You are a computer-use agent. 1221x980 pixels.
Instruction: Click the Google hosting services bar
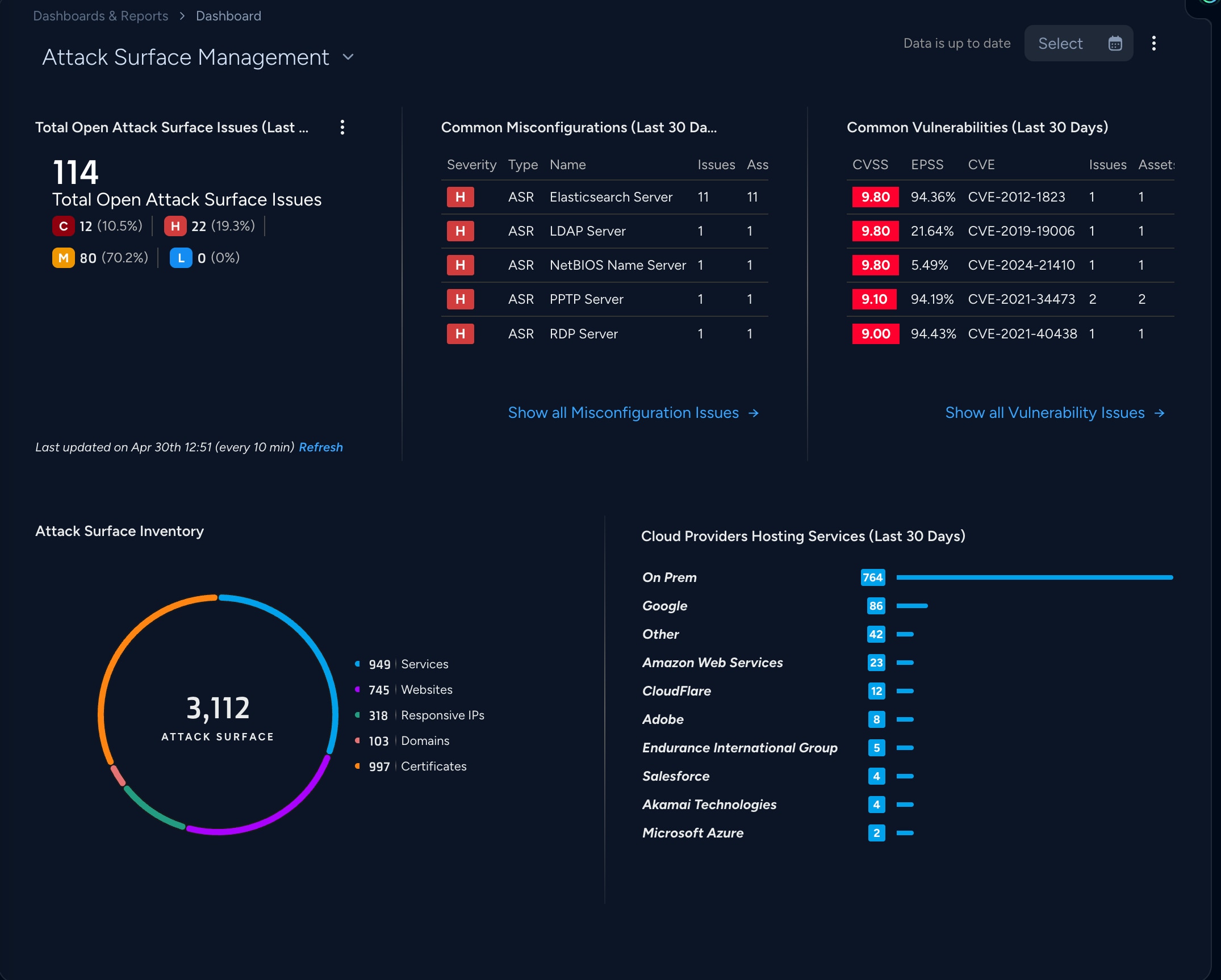coord(912,606)
